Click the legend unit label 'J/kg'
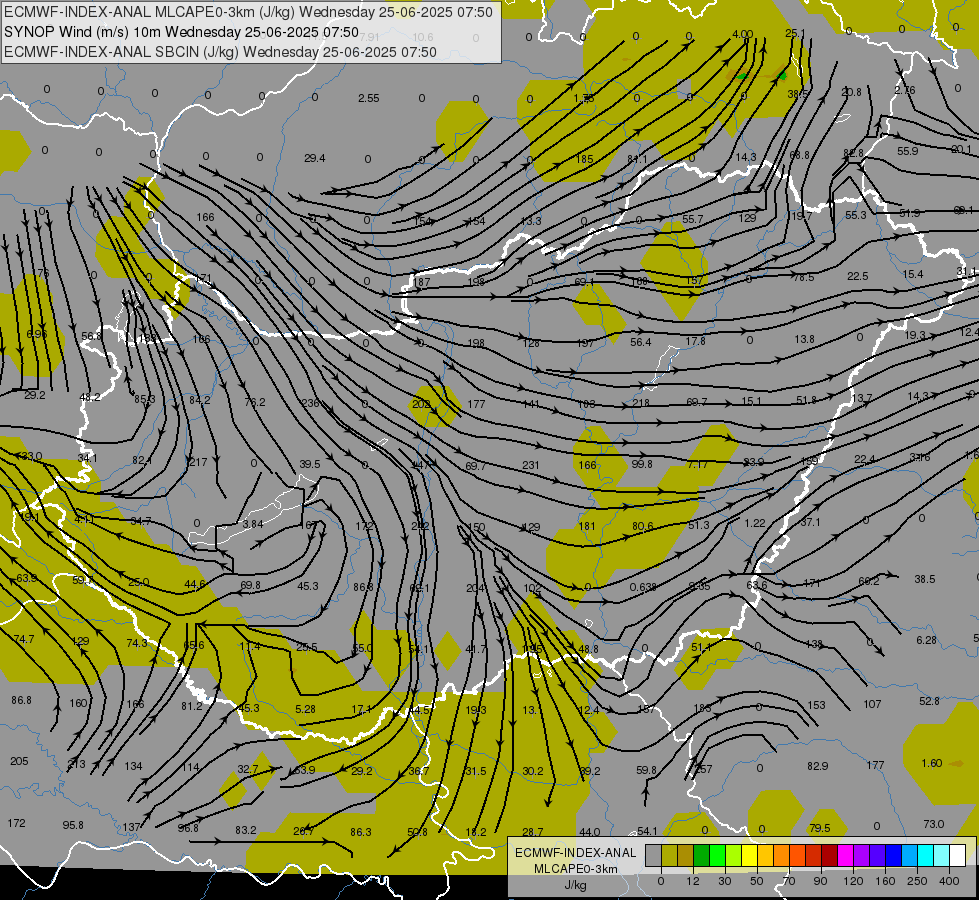This screenshot has height=900, width=979. click(576, 885)
